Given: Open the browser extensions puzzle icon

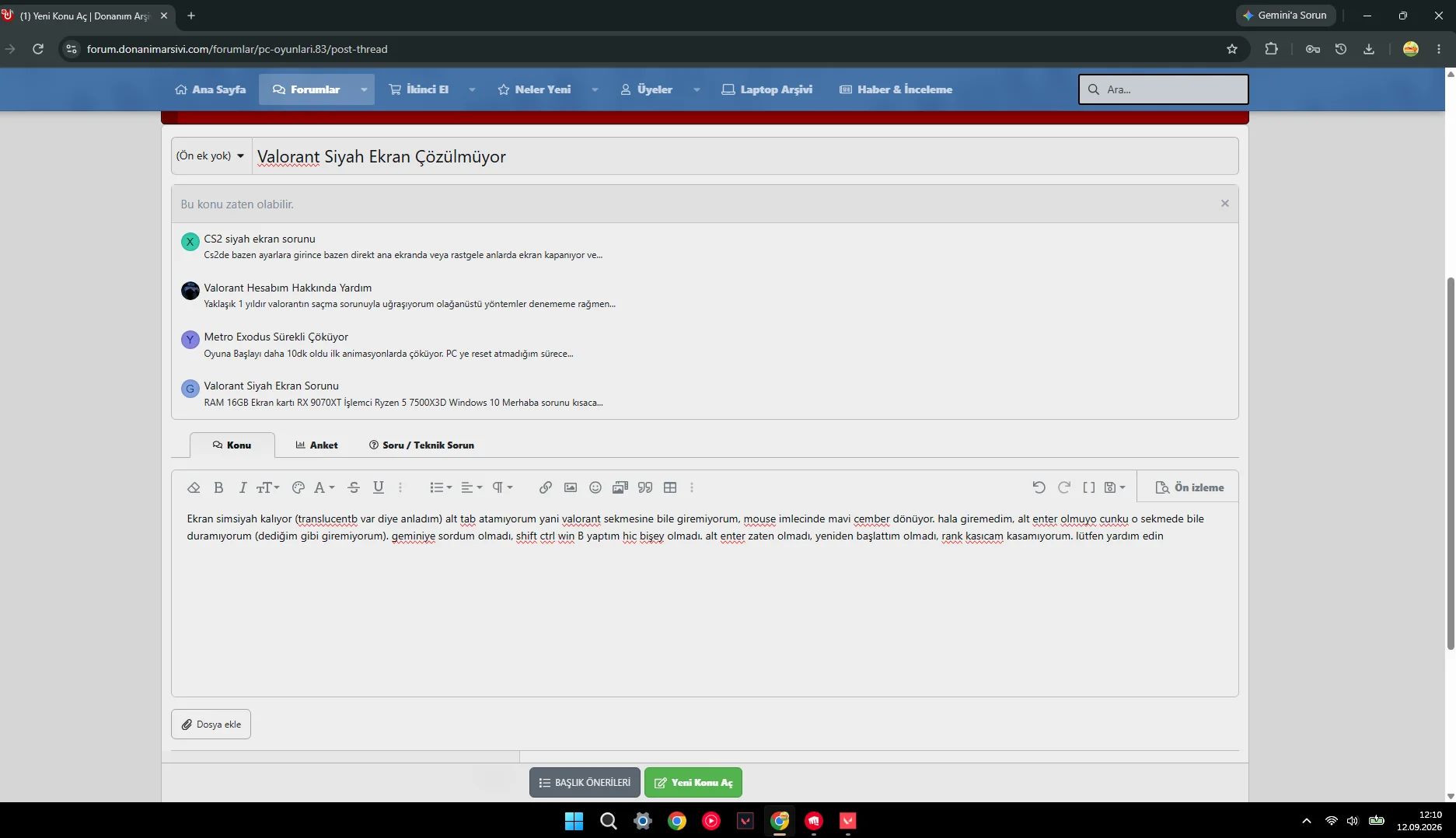Looking at the screenshot, I should click(1272, 49).
